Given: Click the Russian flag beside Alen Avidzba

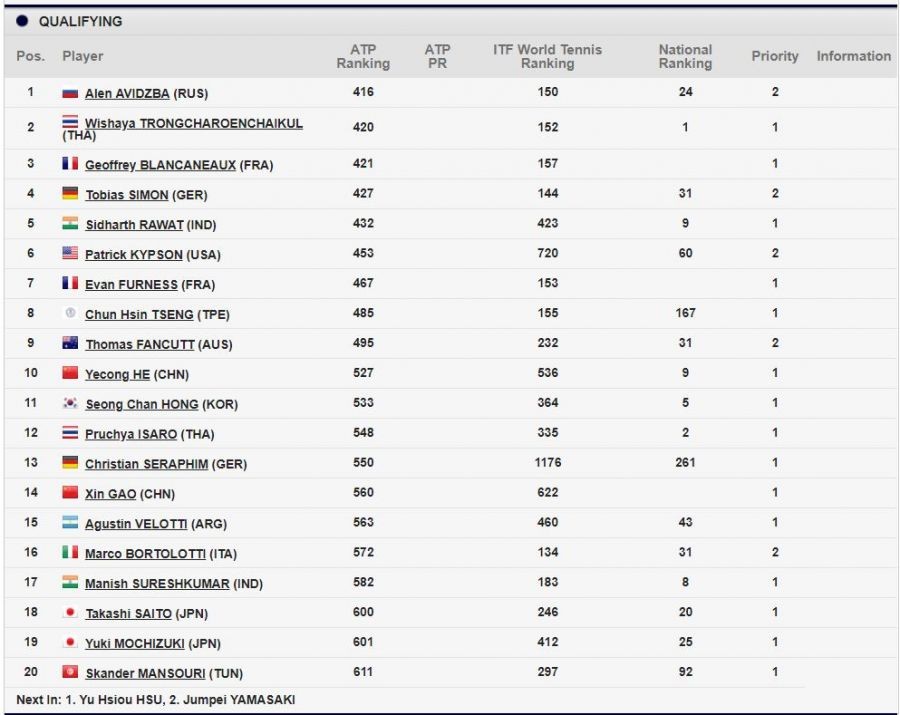Looking at the screenshot, I should [70, 93].
